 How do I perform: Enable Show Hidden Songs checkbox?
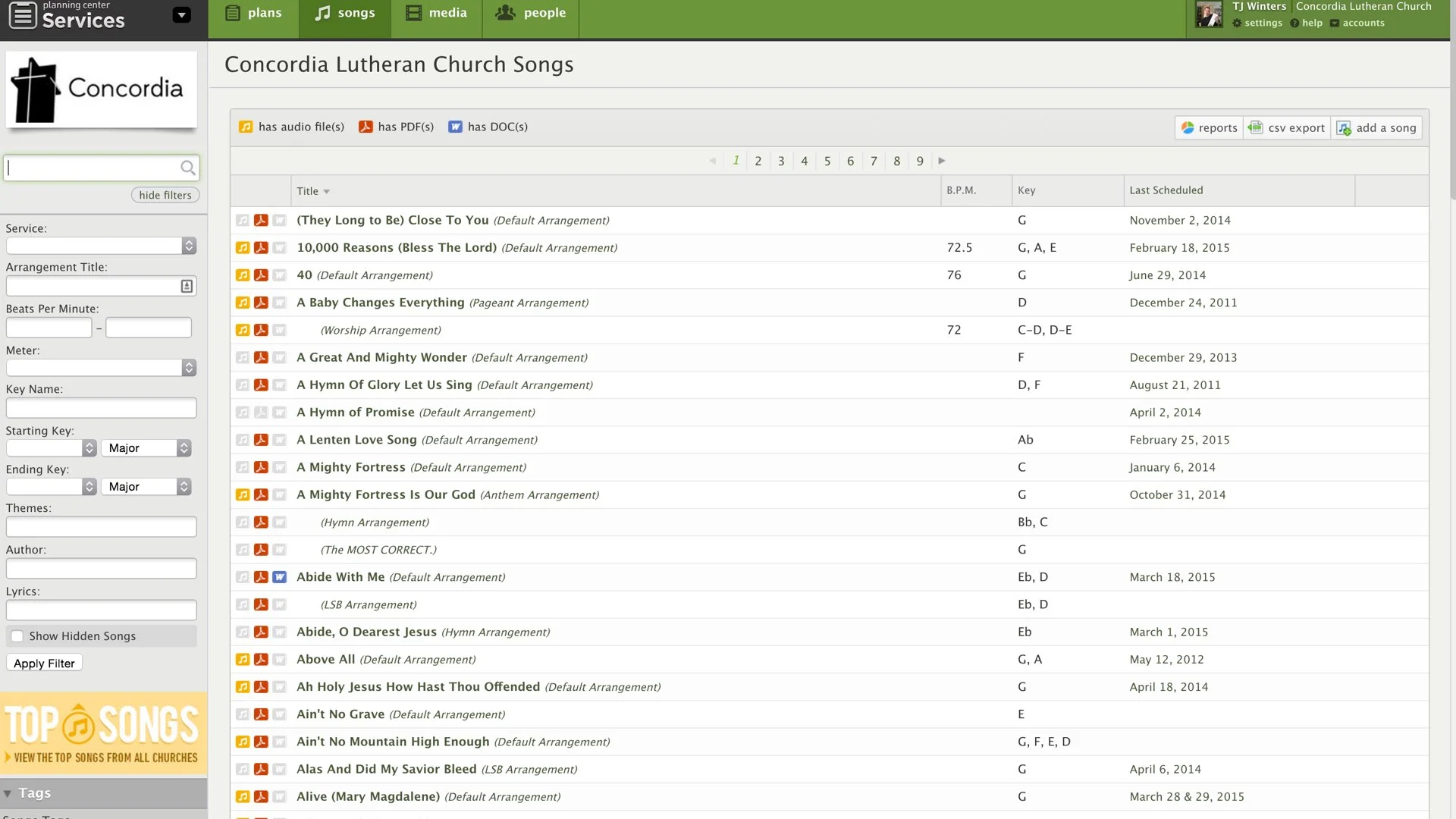[x=17, y=636]
